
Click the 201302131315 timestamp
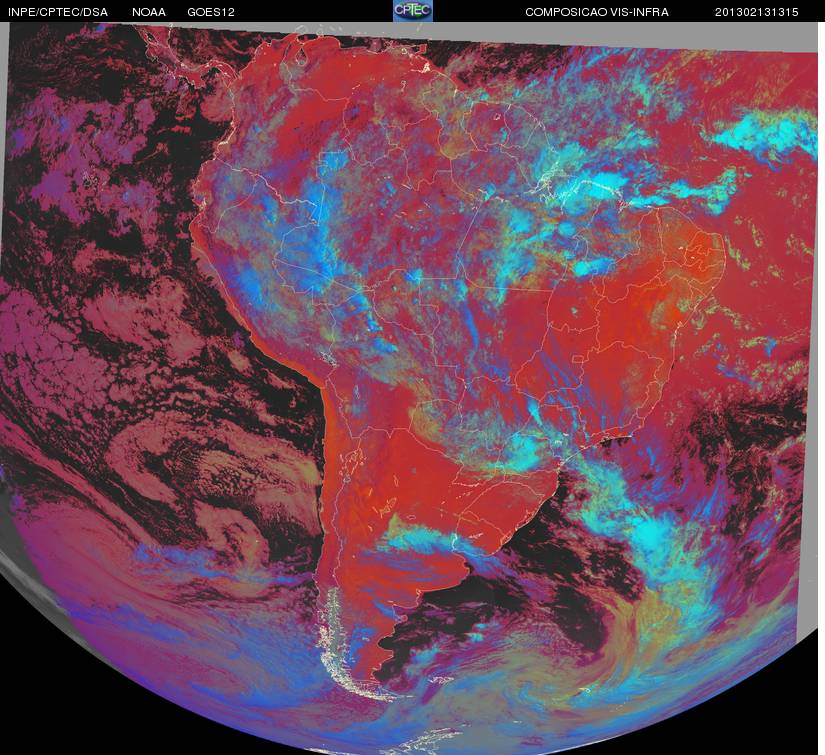pos(757,12)
